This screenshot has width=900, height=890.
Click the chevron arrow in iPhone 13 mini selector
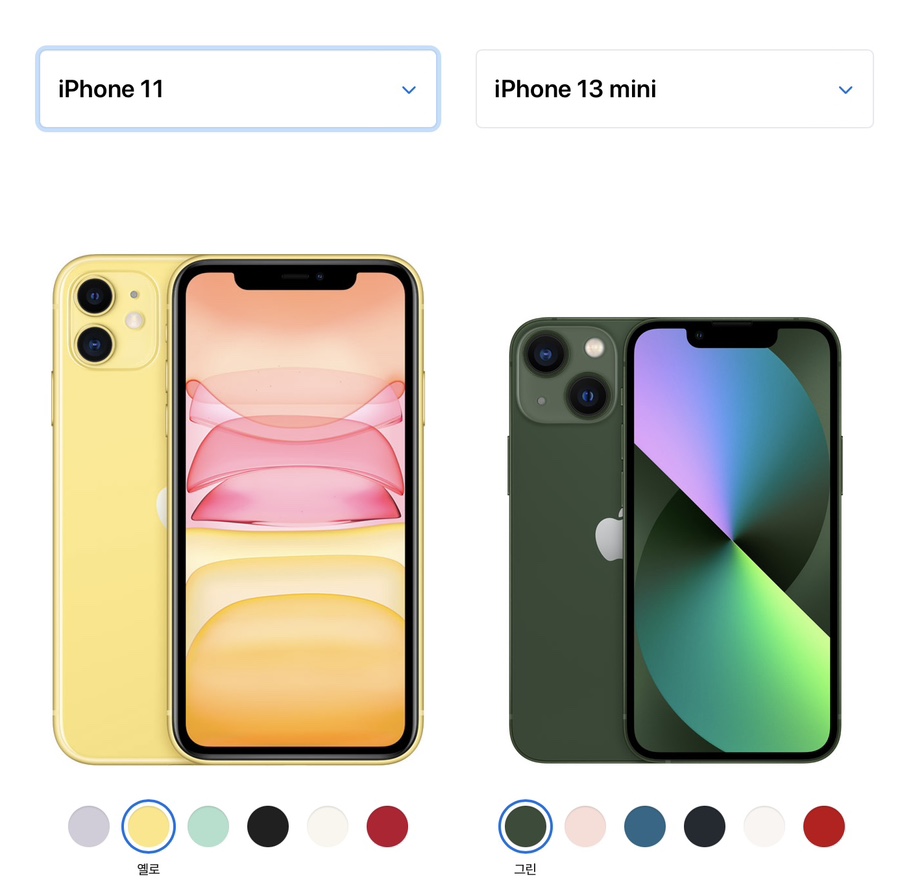(845, 90)
